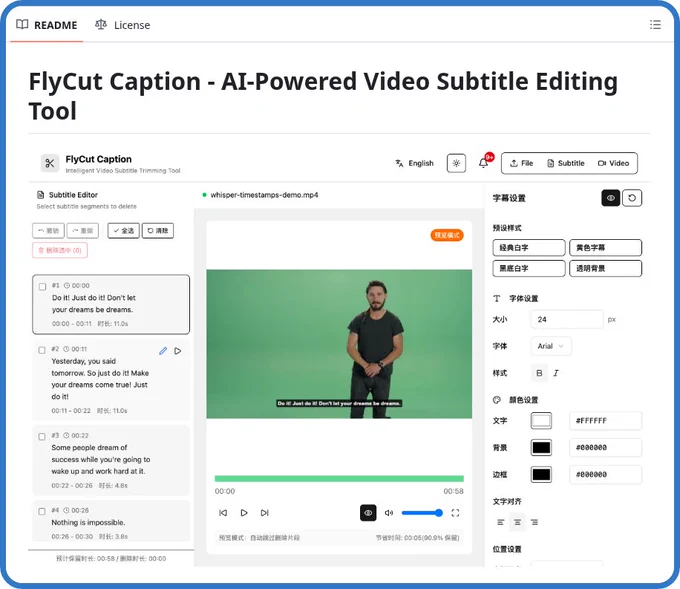Viewport: 680px width, 589px height.
Task: Click the redo button in Subtitle Editor
Action: 82,231
